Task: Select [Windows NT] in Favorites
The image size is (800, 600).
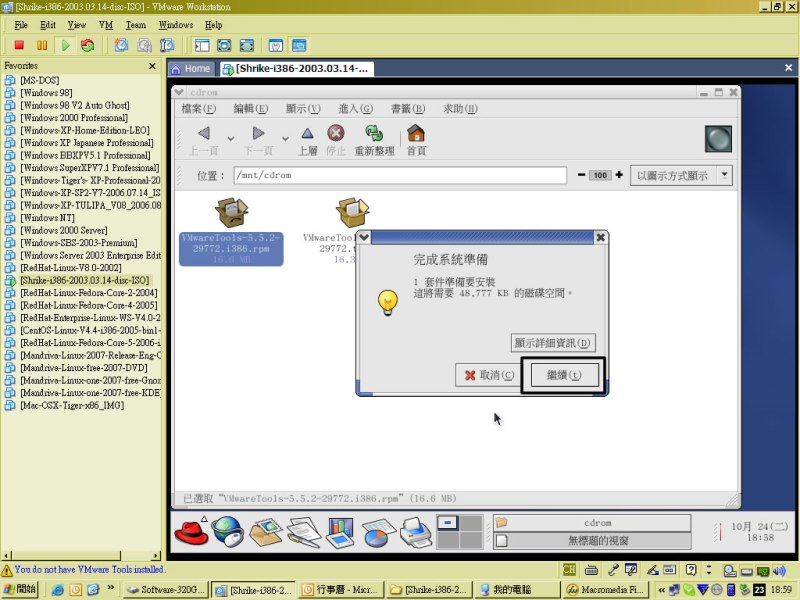Action: click(x=47, y=218)
